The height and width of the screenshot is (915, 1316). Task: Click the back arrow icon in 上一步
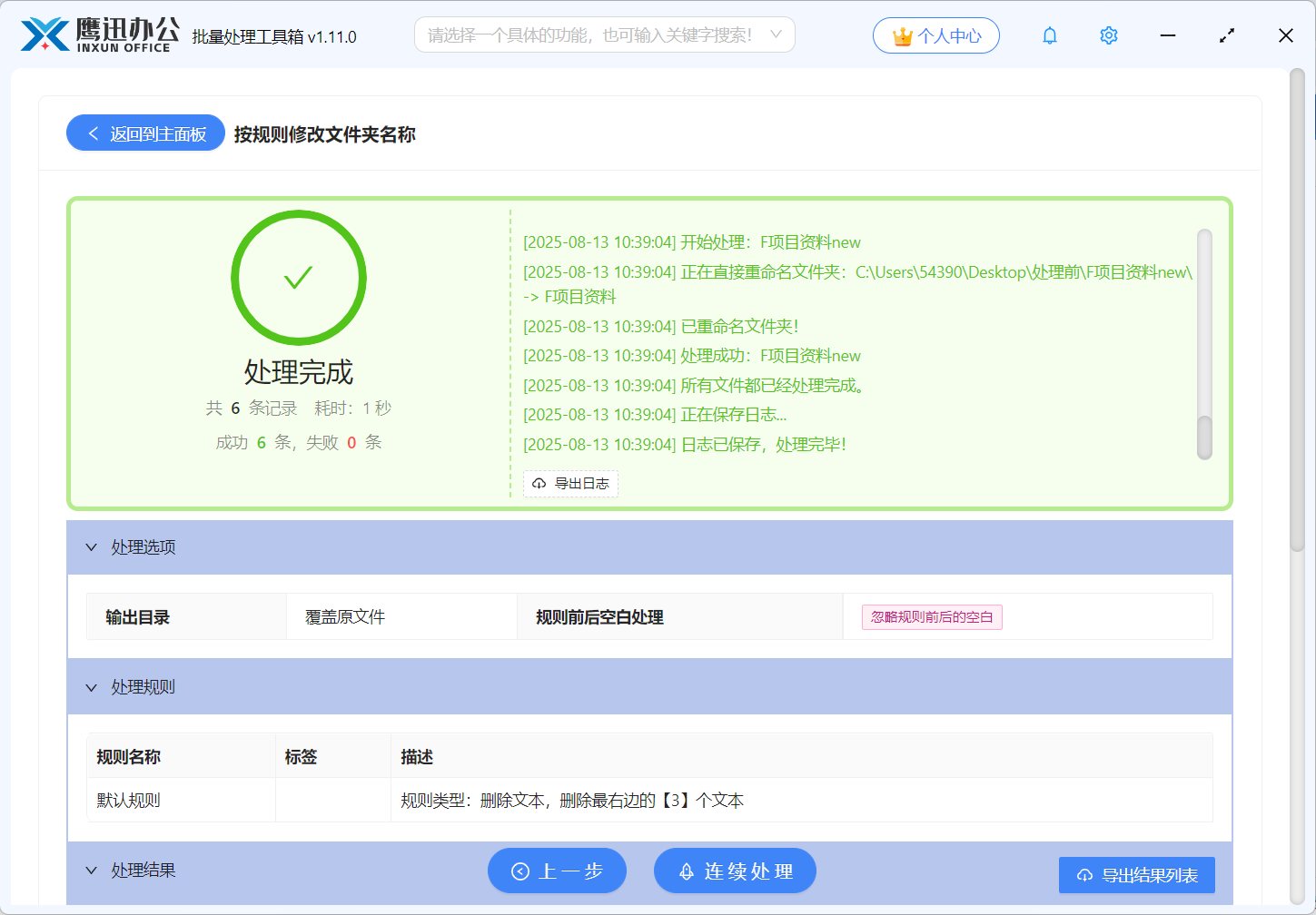pyautogui.click(x=520, y=871)
